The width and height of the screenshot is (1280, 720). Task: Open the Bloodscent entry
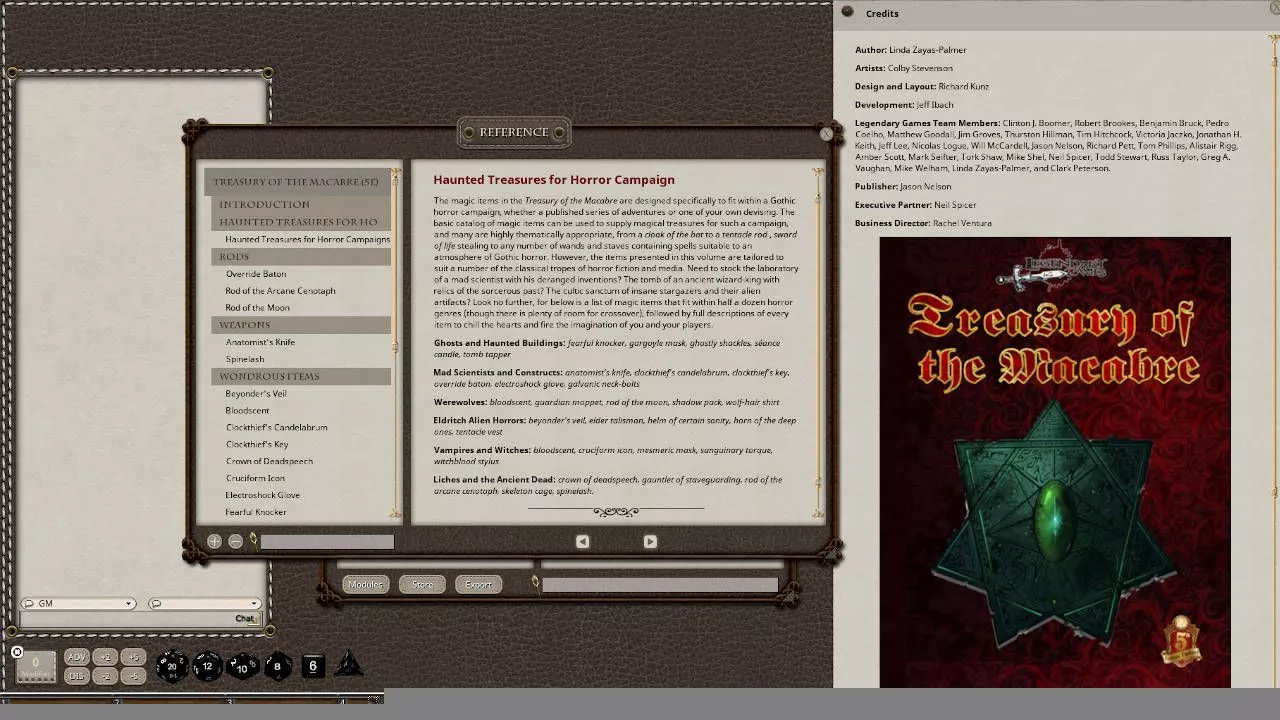(x=247, y=410)
